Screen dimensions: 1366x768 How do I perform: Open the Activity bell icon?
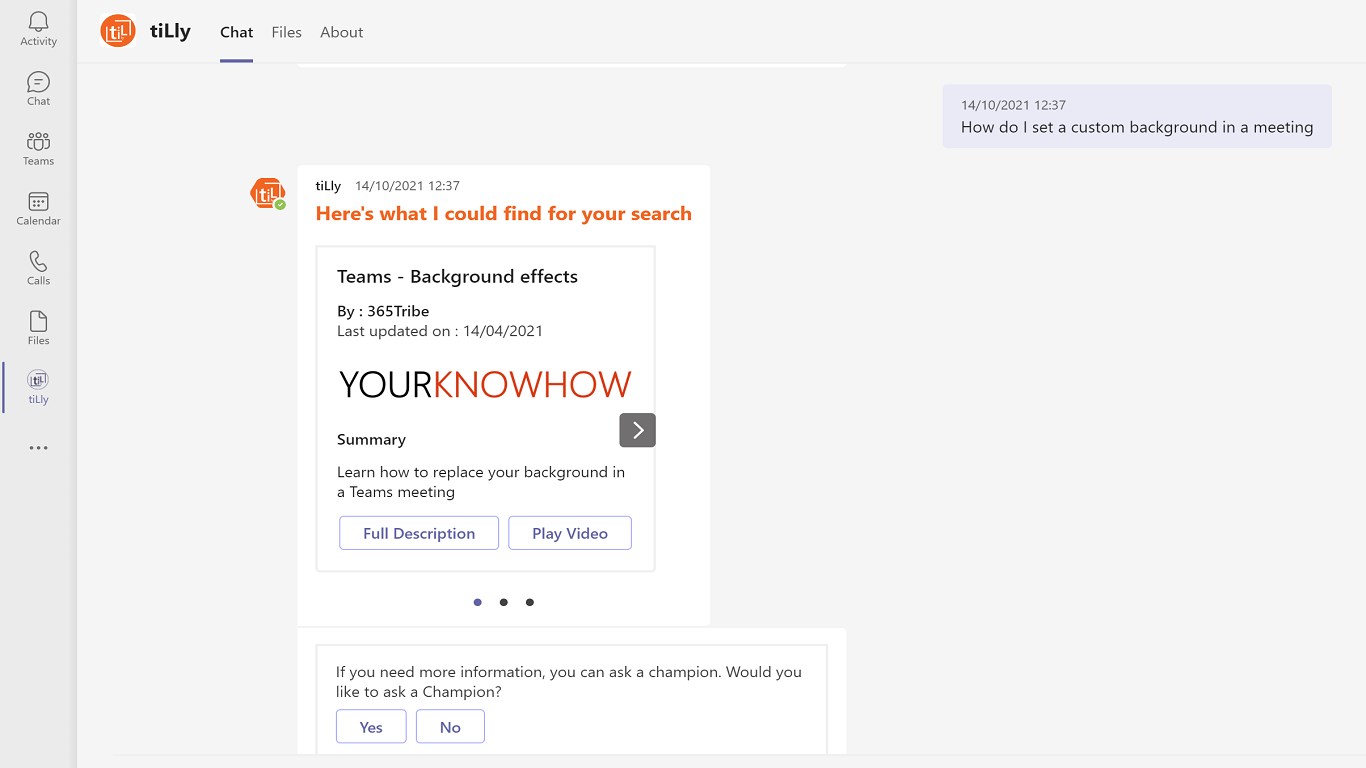(x=38, y=28)
